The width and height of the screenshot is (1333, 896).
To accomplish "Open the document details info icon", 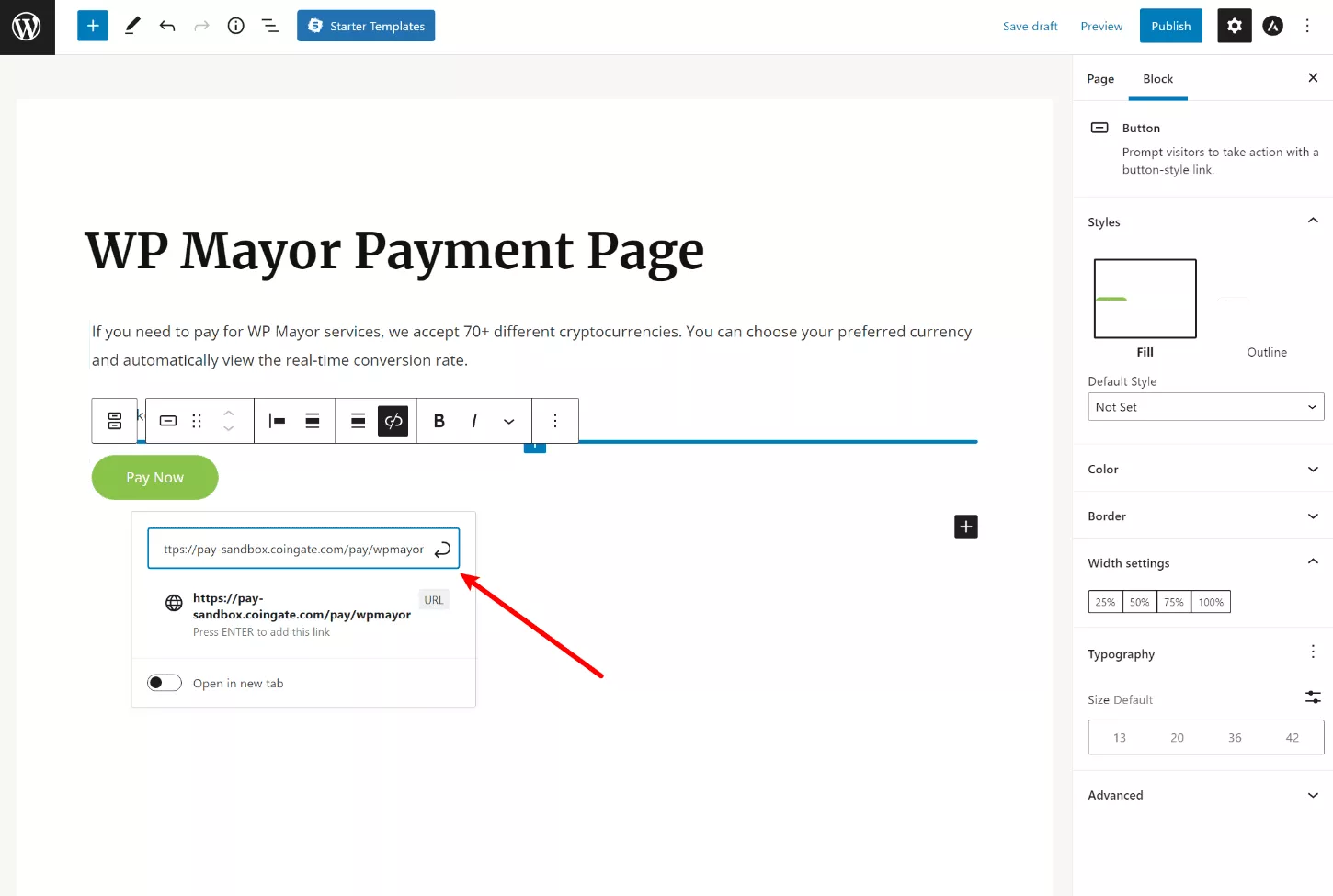I will pyautogui.click(x=236, y=26).
